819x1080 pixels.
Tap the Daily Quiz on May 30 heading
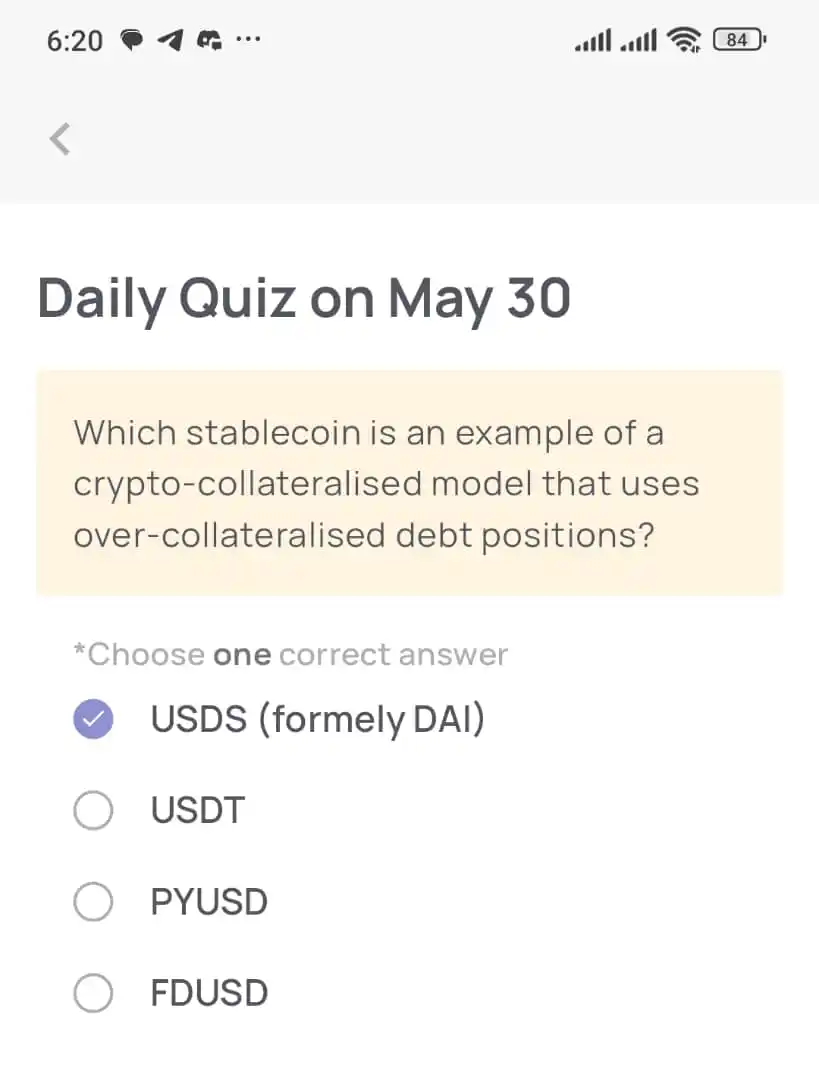pyautogui.click(x=304, y=300)
